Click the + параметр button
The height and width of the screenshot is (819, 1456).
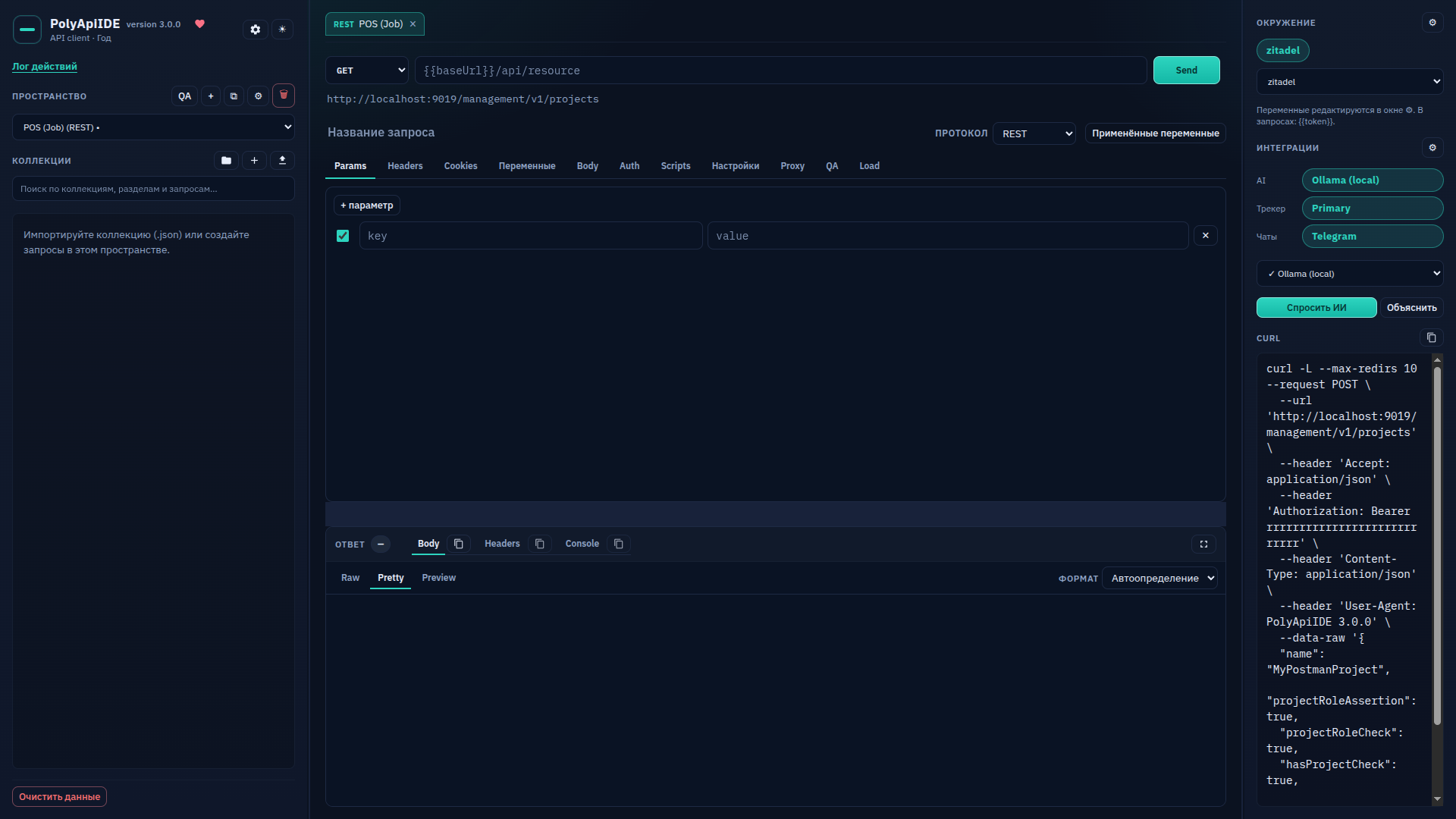[367, 206]
